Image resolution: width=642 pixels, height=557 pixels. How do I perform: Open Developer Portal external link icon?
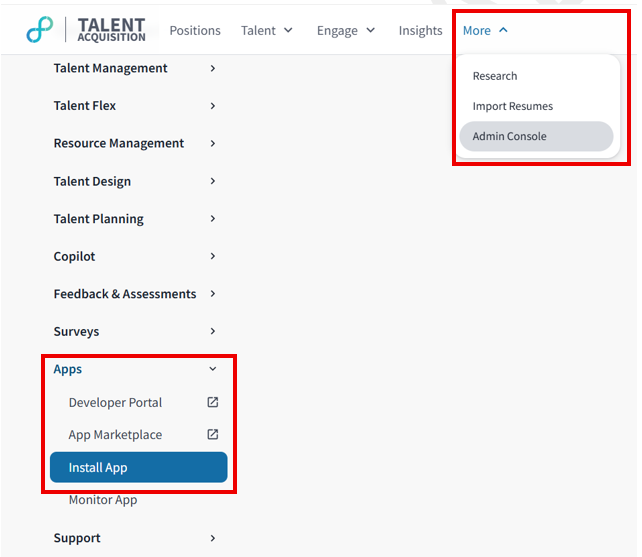point(213,403)
